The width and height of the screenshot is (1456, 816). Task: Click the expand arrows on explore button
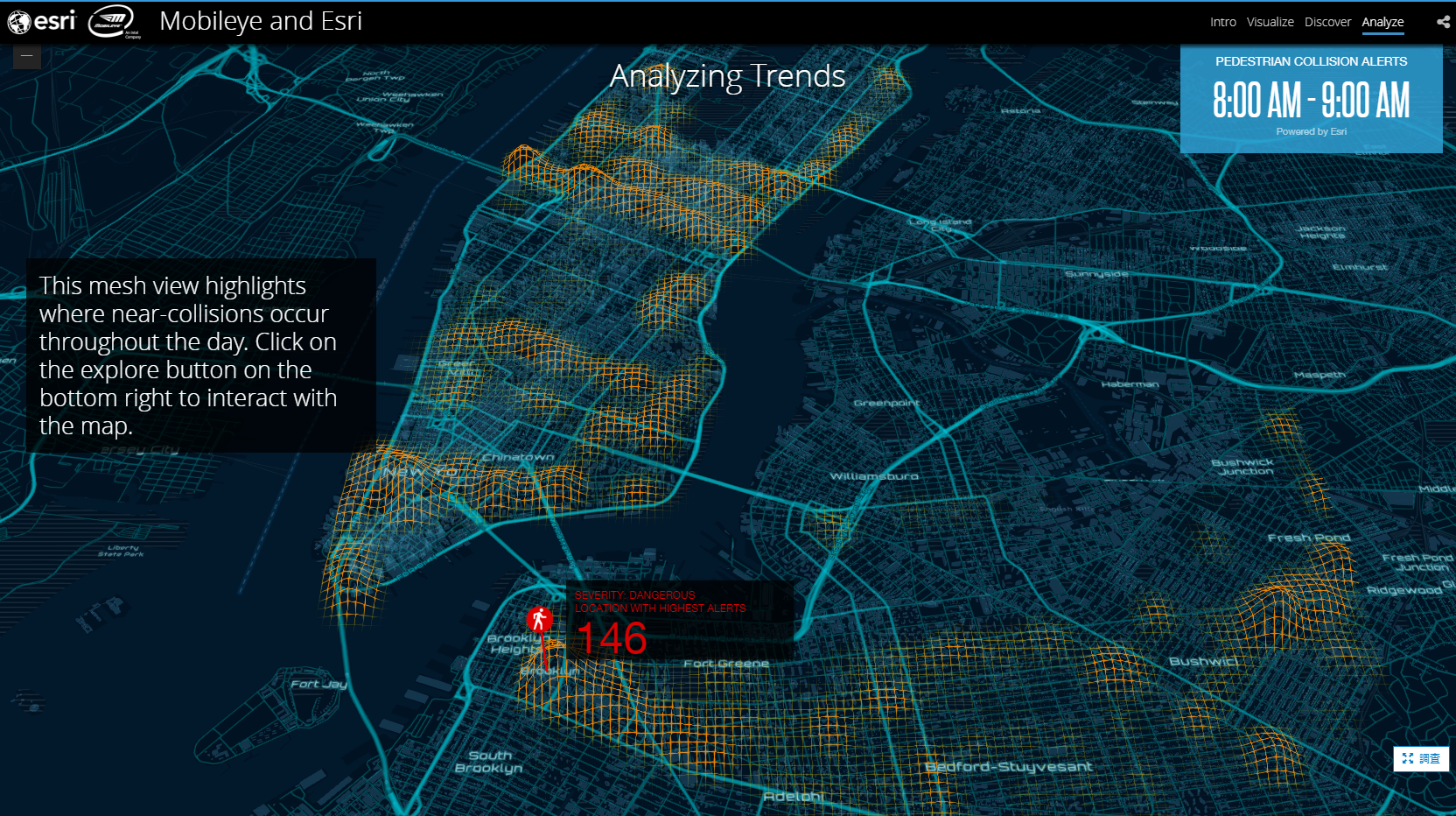pos(1408,758)
